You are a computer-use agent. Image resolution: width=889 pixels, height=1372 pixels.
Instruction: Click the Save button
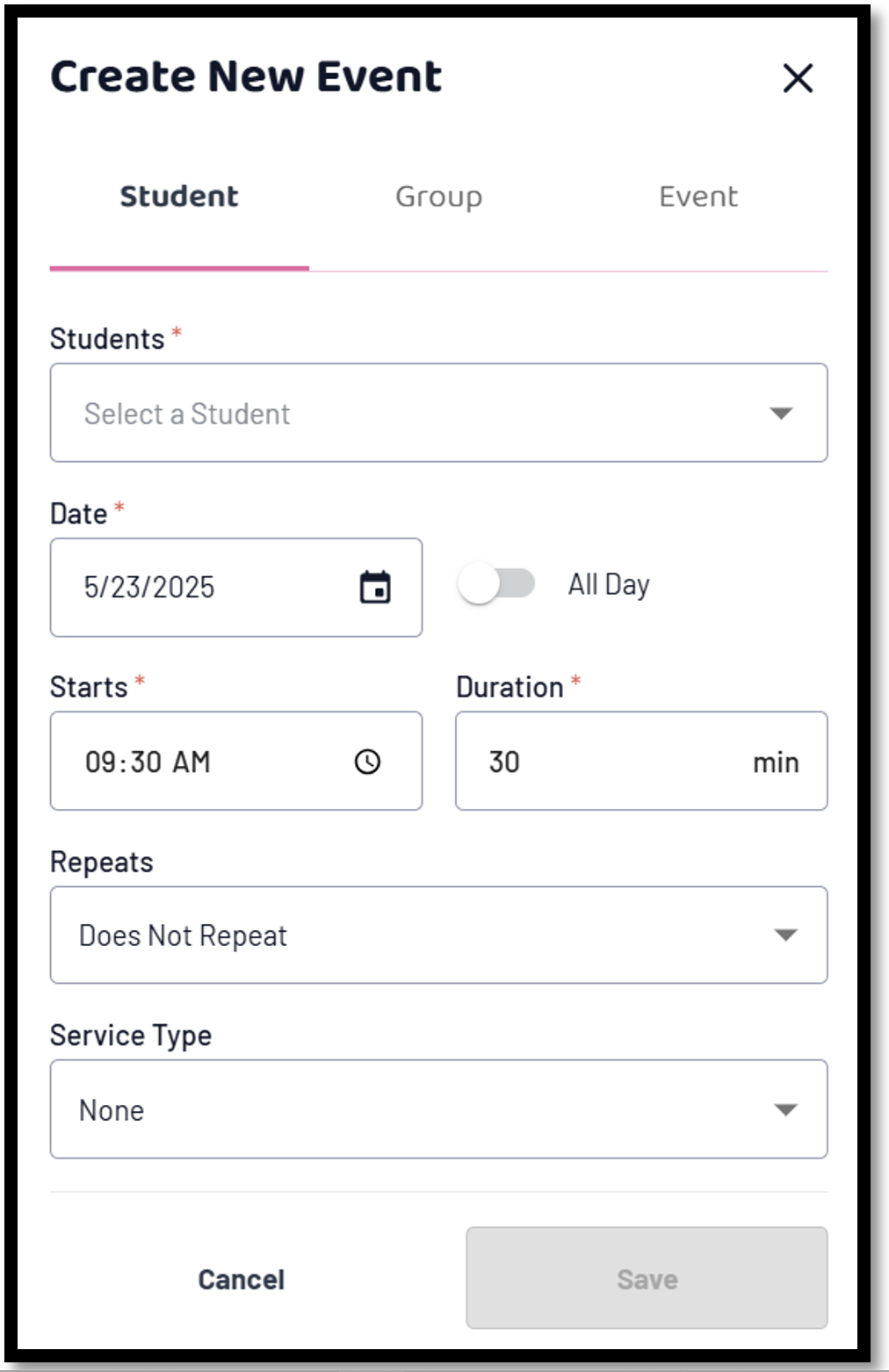647,1278
